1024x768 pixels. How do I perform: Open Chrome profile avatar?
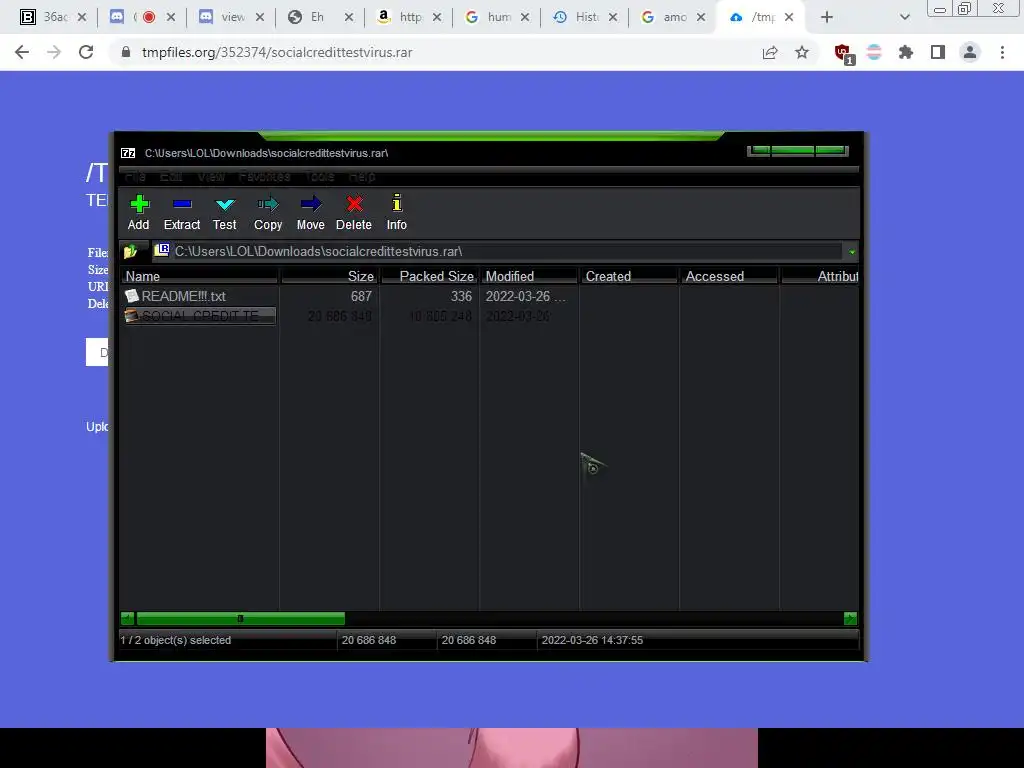click(x=970, y=52)
